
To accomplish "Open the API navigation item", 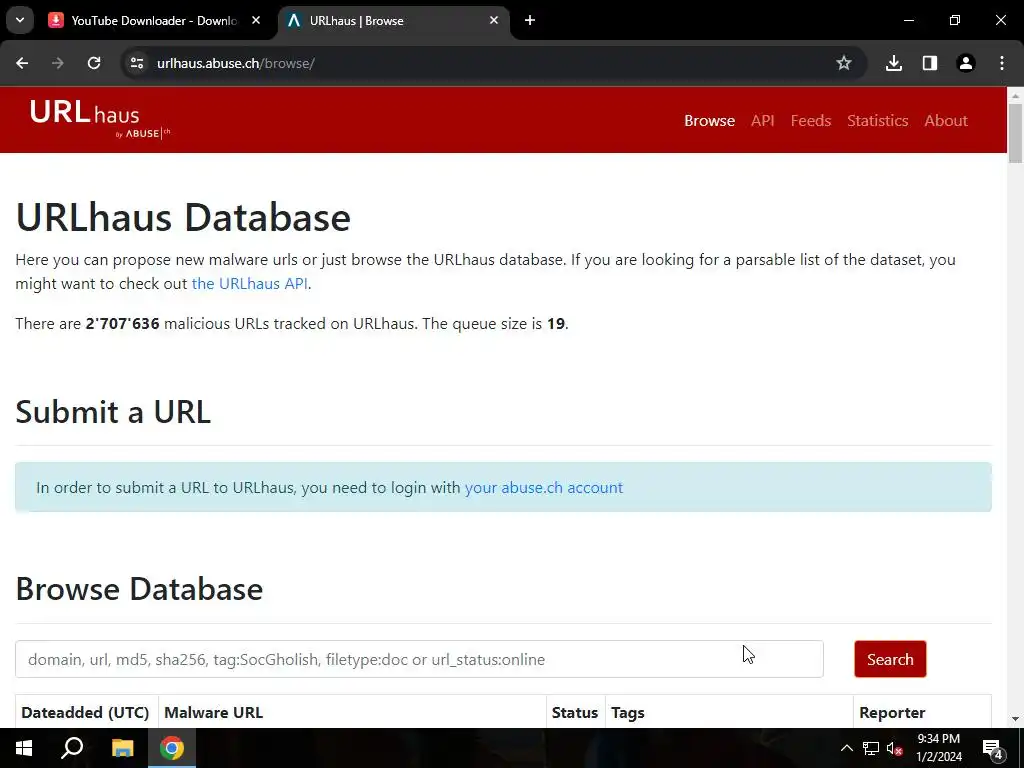I will pos(762,121).
